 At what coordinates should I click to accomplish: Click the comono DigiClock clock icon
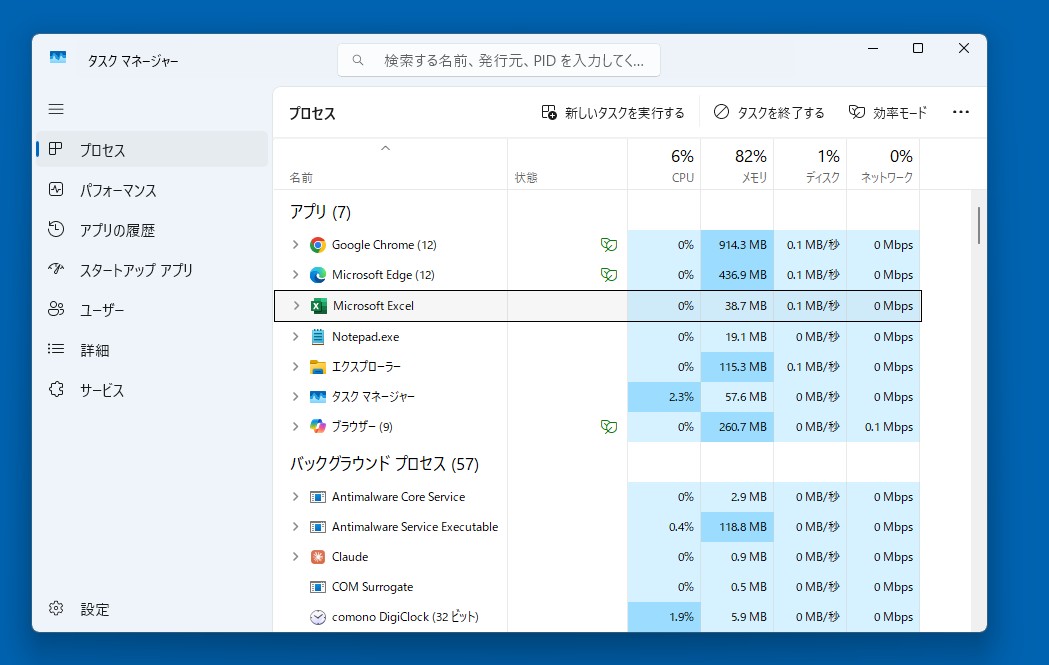tap(318, 617)
